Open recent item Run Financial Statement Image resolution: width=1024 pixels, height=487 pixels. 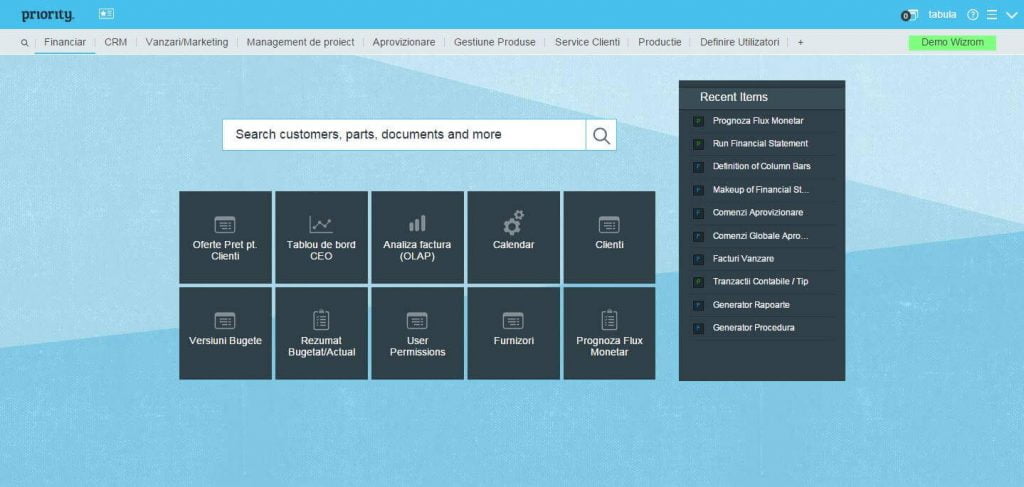click(x=760, y=144)
